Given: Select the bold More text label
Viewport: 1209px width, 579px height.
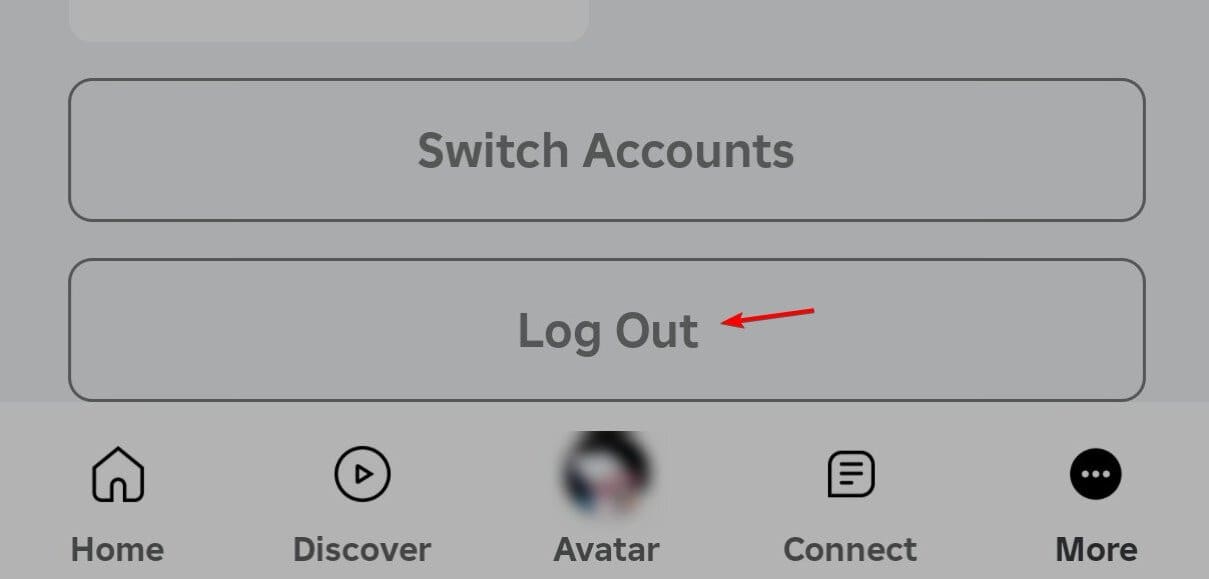Looking at the screenshot, I should (x=1096, y=549).
